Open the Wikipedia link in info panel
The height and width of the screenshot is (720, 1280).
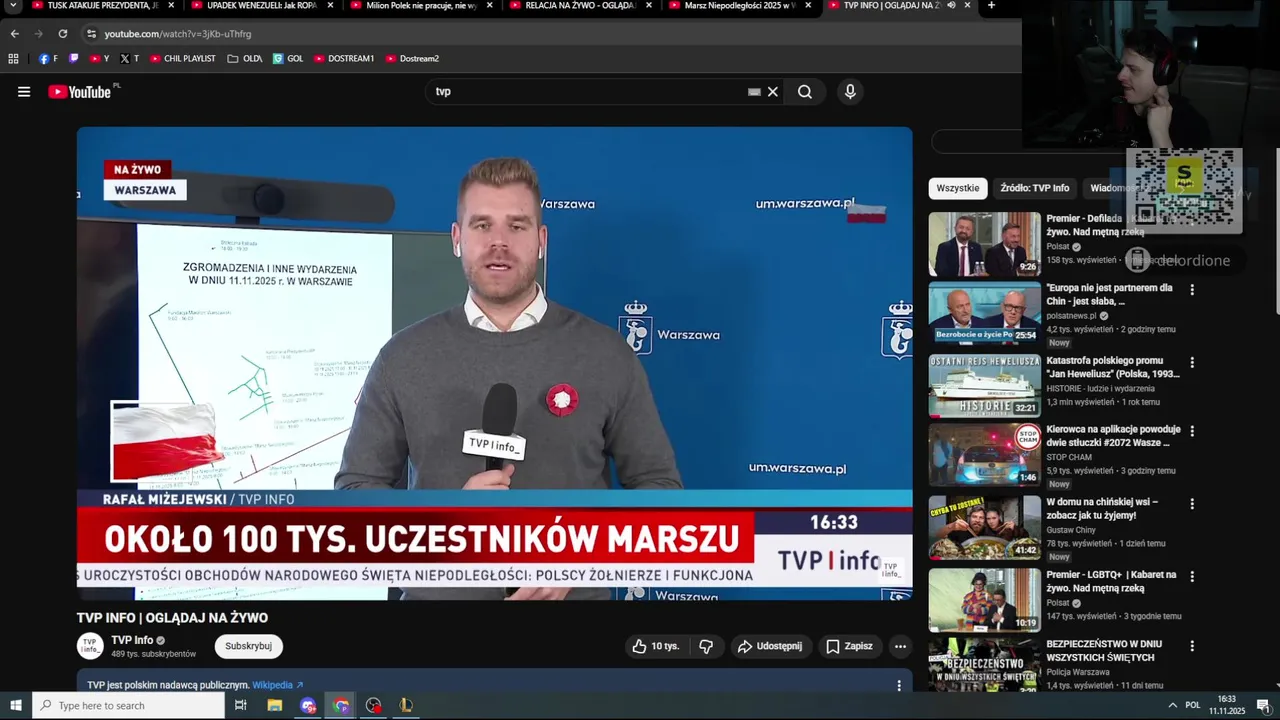277,685
